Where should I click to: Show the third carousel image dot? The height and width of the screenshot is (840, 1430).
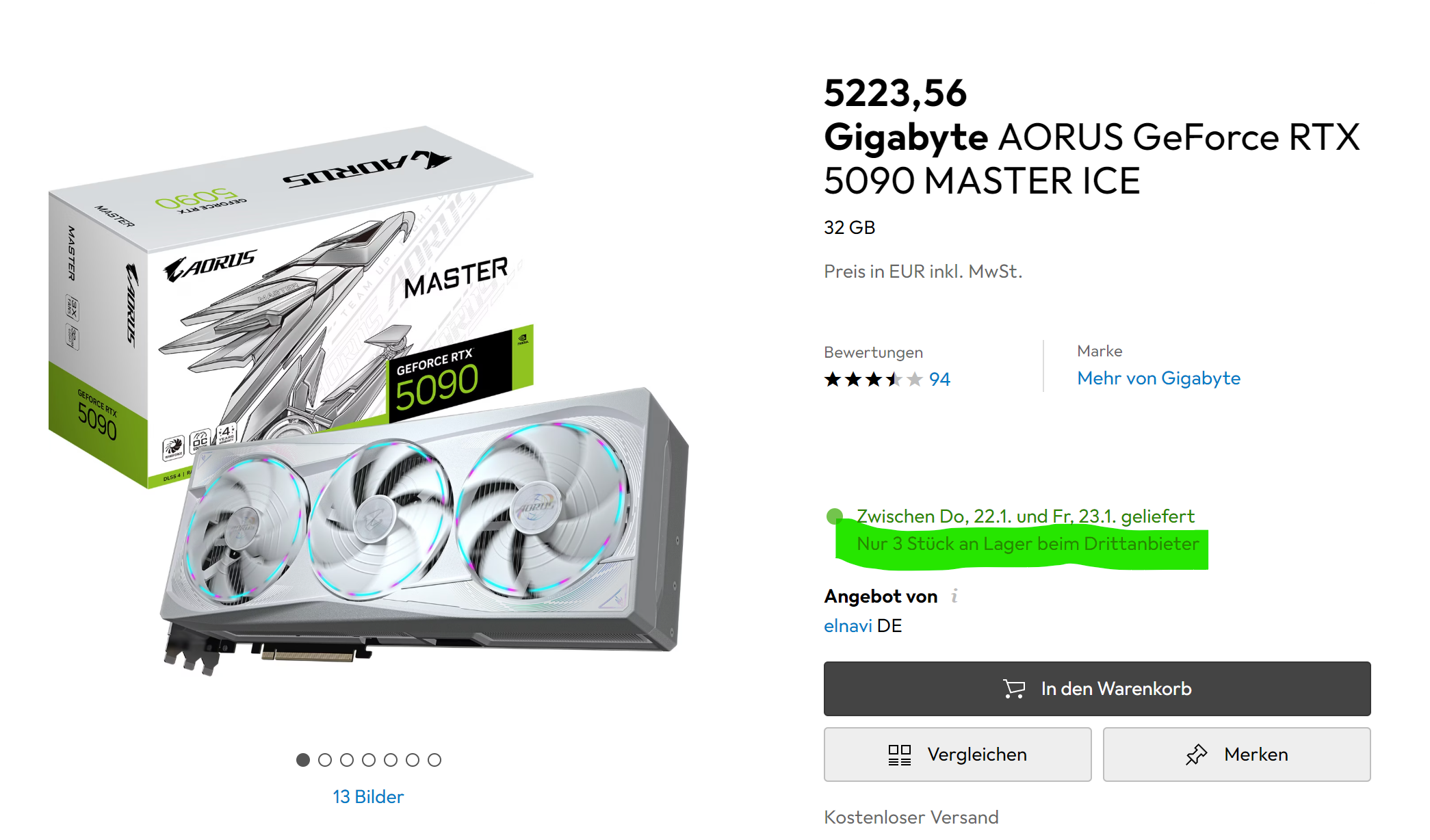click(347, 760)
